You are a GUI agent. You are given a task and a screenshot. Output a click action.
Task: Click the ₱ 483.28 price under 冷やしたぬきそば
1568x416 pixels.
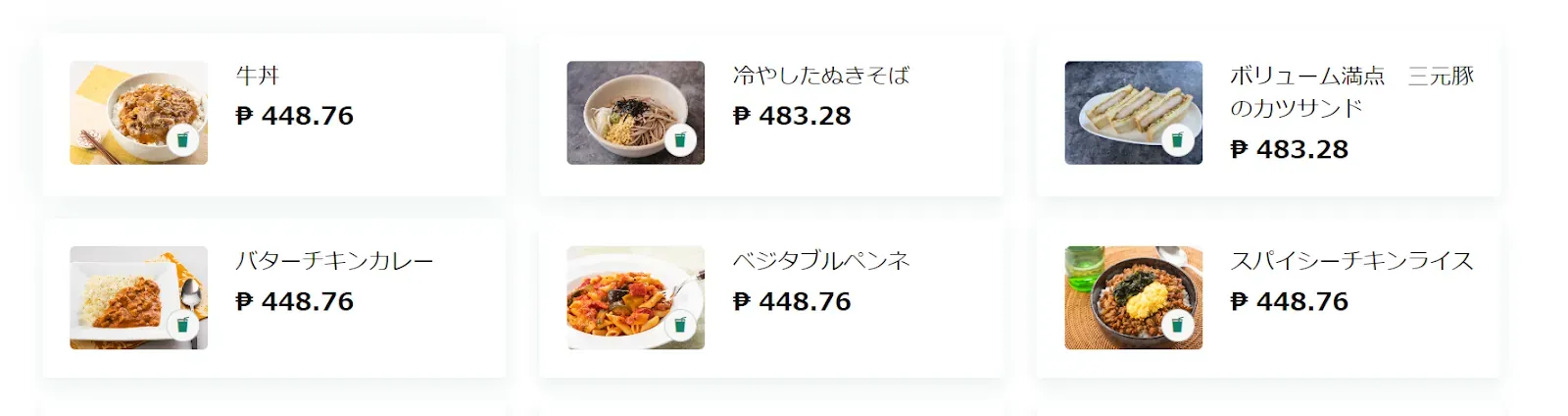(792, 116)
